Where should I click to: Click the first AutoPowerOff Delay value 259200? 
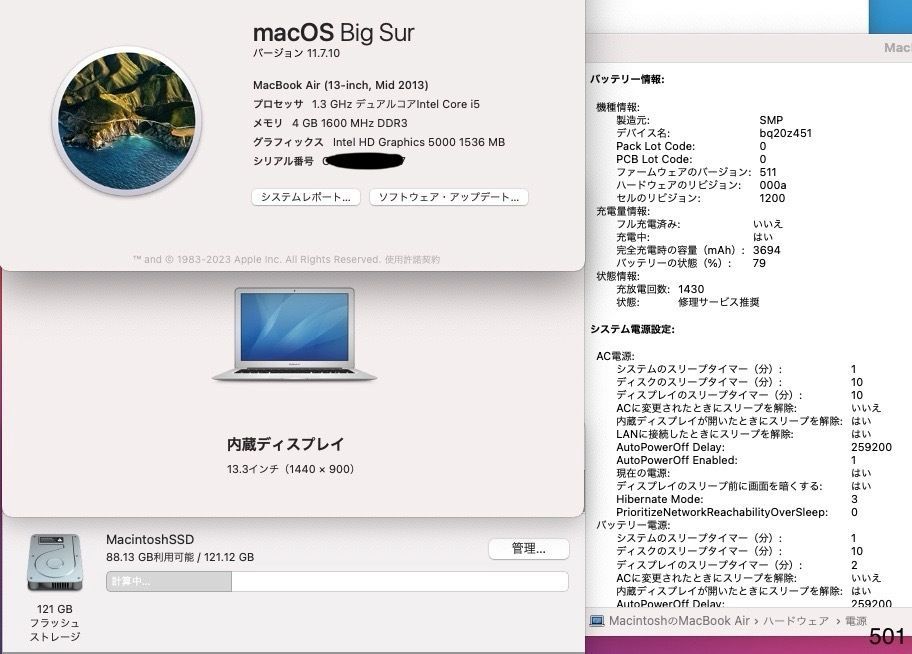[871, 447]
